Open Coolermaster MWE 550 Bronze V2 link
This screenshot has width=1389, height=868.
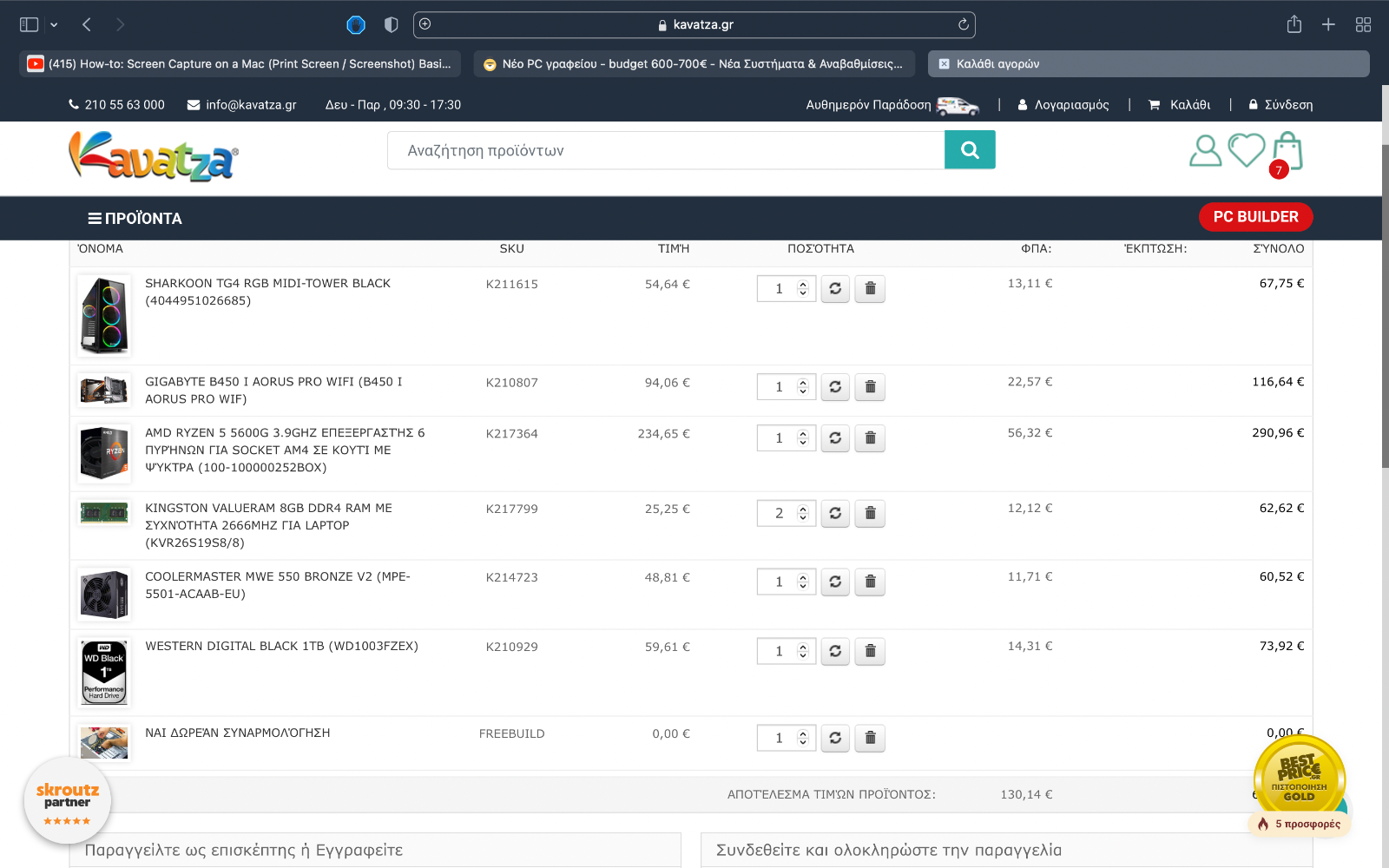[x=278, y=585]
